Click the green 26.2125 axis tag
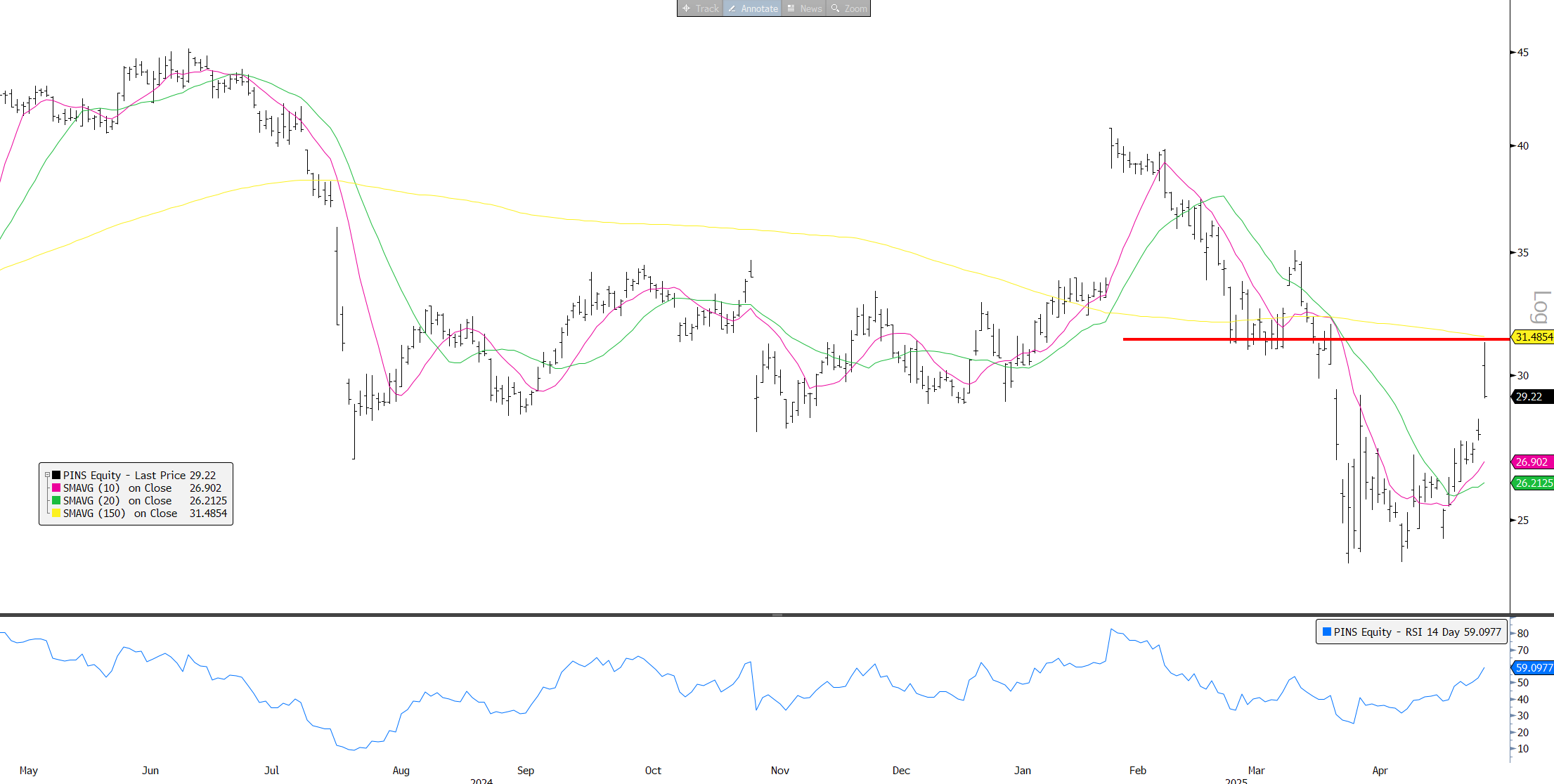The width and height of the screenshot is (1554, 784). pos(1533,483)
